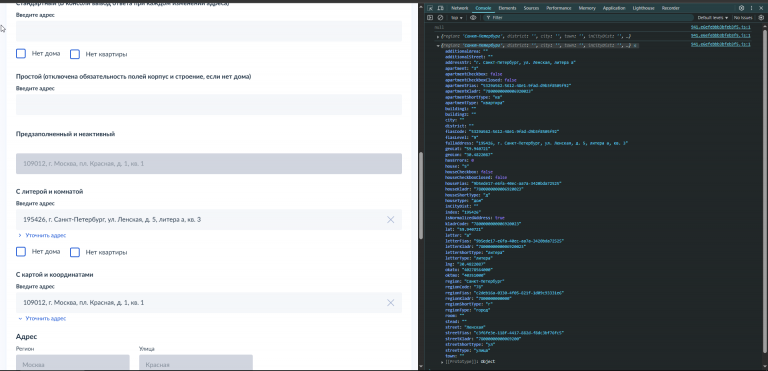The image size is (768, 371).
Task: Select the 'houseCheckbox: false' line
Action: (x=469, y=172)
